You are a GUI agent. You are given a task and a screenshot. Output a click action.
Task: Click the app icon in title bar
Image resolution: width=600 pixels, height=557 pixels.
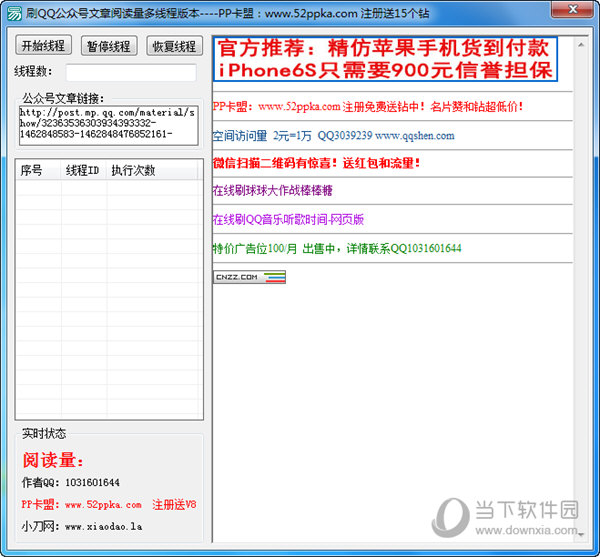point(15,13)
